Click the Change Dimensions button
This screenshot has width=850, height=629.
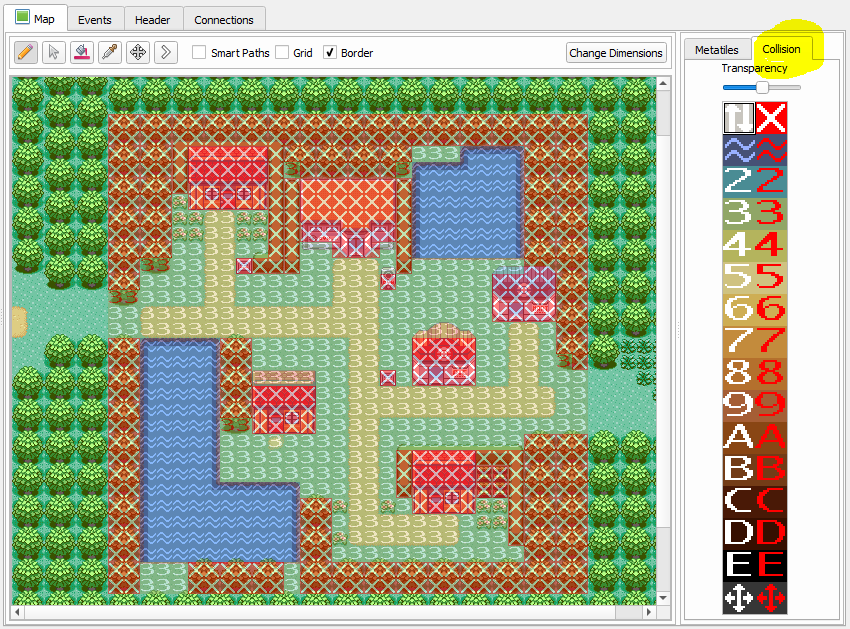pyautogui.click(x=616, y=53)
